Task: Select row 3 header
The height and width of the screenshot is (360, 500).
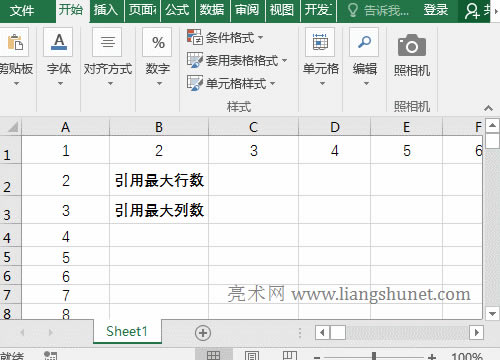Action: [x=10, y=210]
